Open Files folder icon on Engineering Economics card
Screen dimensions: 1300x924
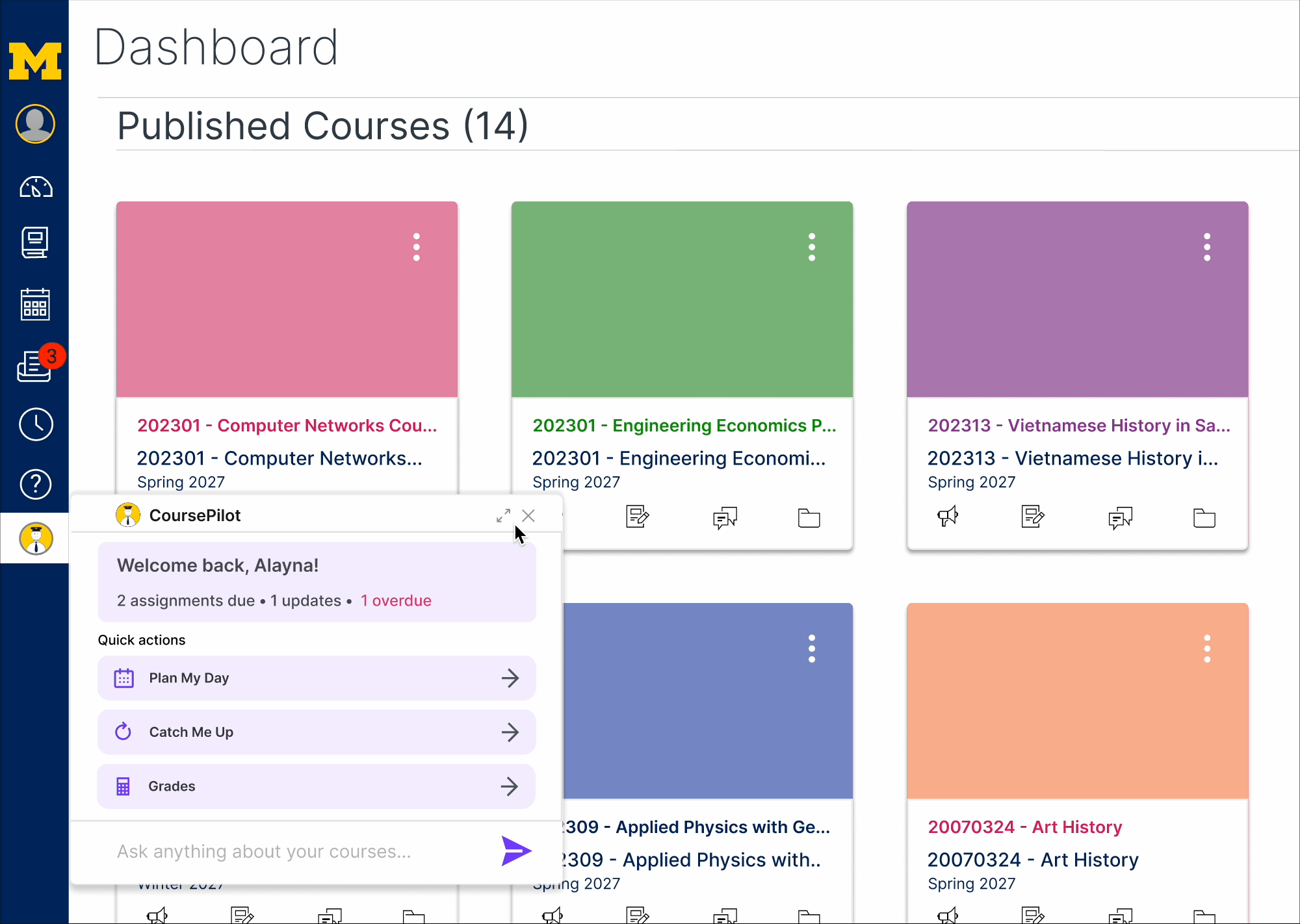click(809, 518)
